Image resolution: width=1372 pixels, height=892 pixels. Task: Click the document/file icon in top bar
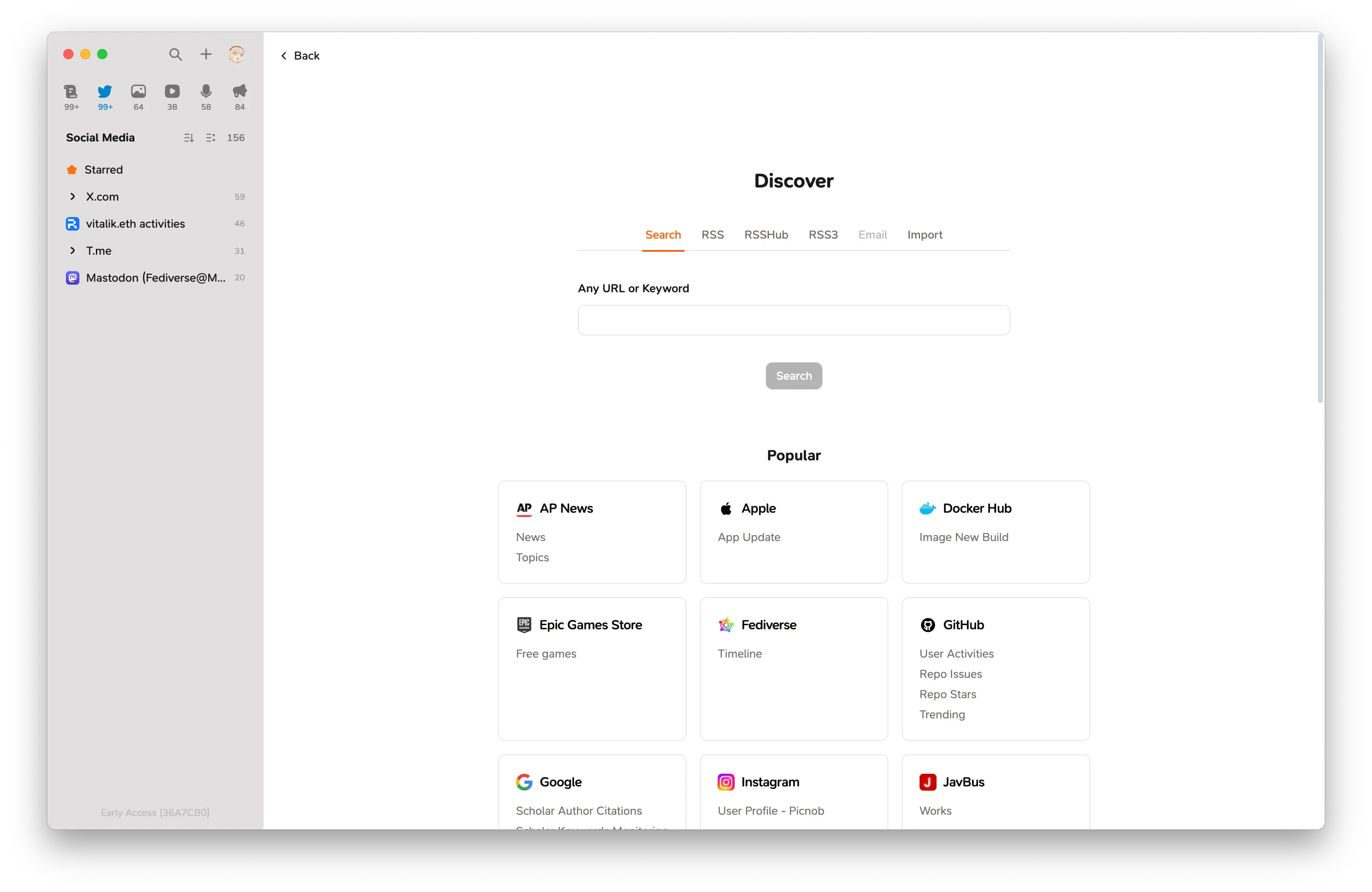71,91
